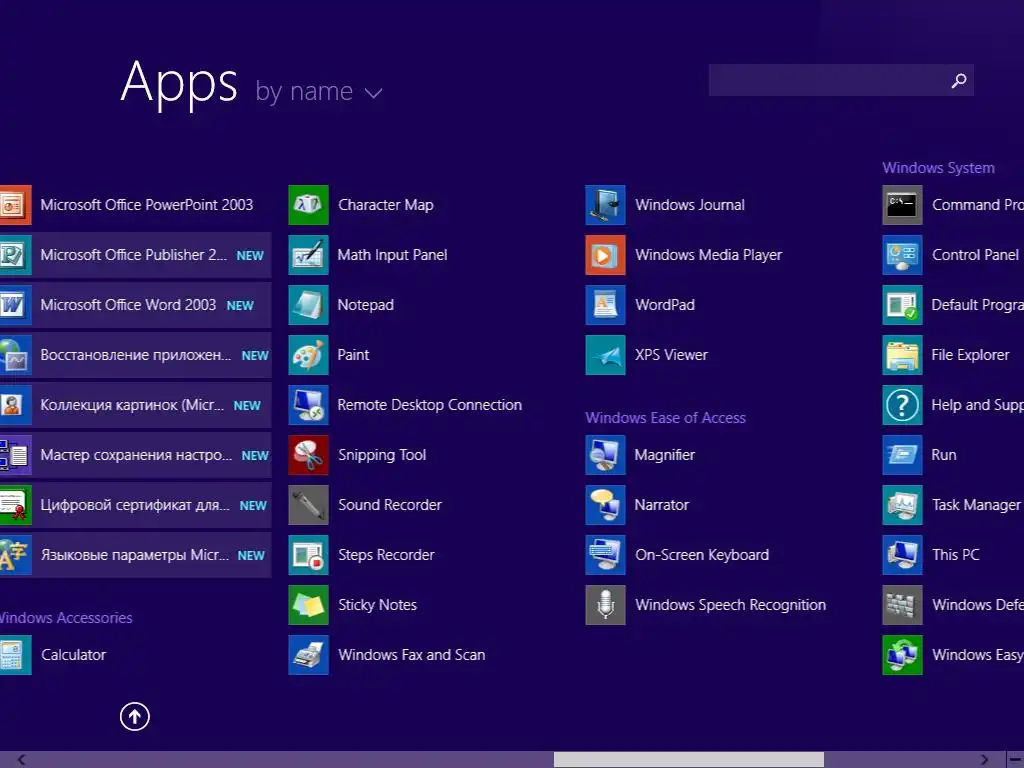
Task: Start Magnifier icon
Action: (605, 455)
